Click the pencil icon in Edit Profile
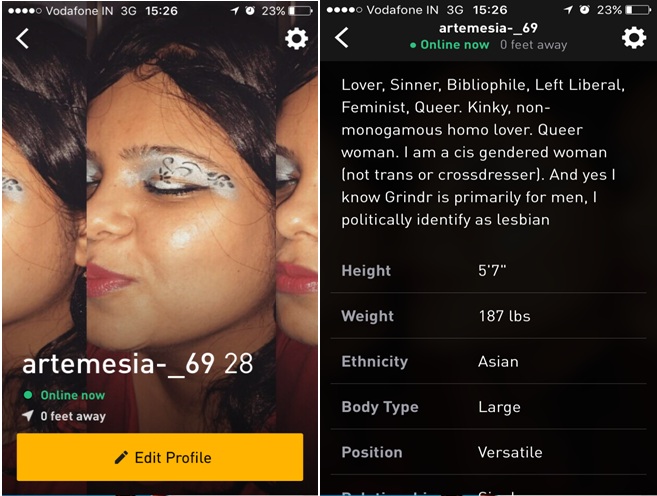 pos(121,457)
